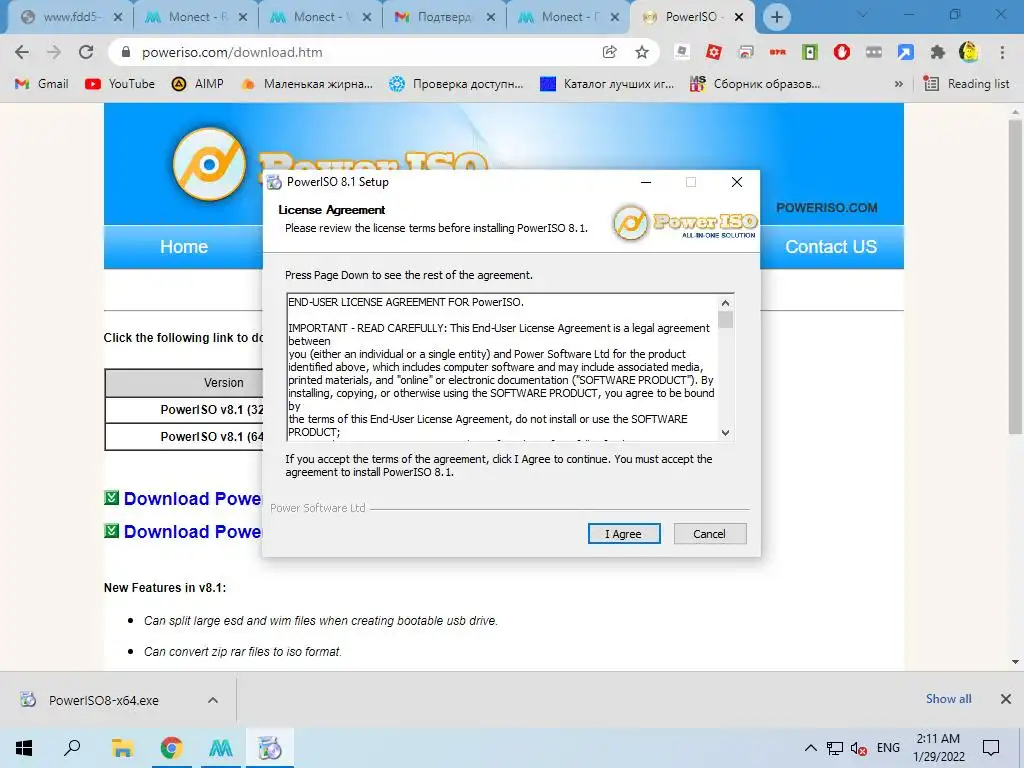Open the red BTR extension
This screenshot has width=1024, height=768.
[x=777, y=52]
